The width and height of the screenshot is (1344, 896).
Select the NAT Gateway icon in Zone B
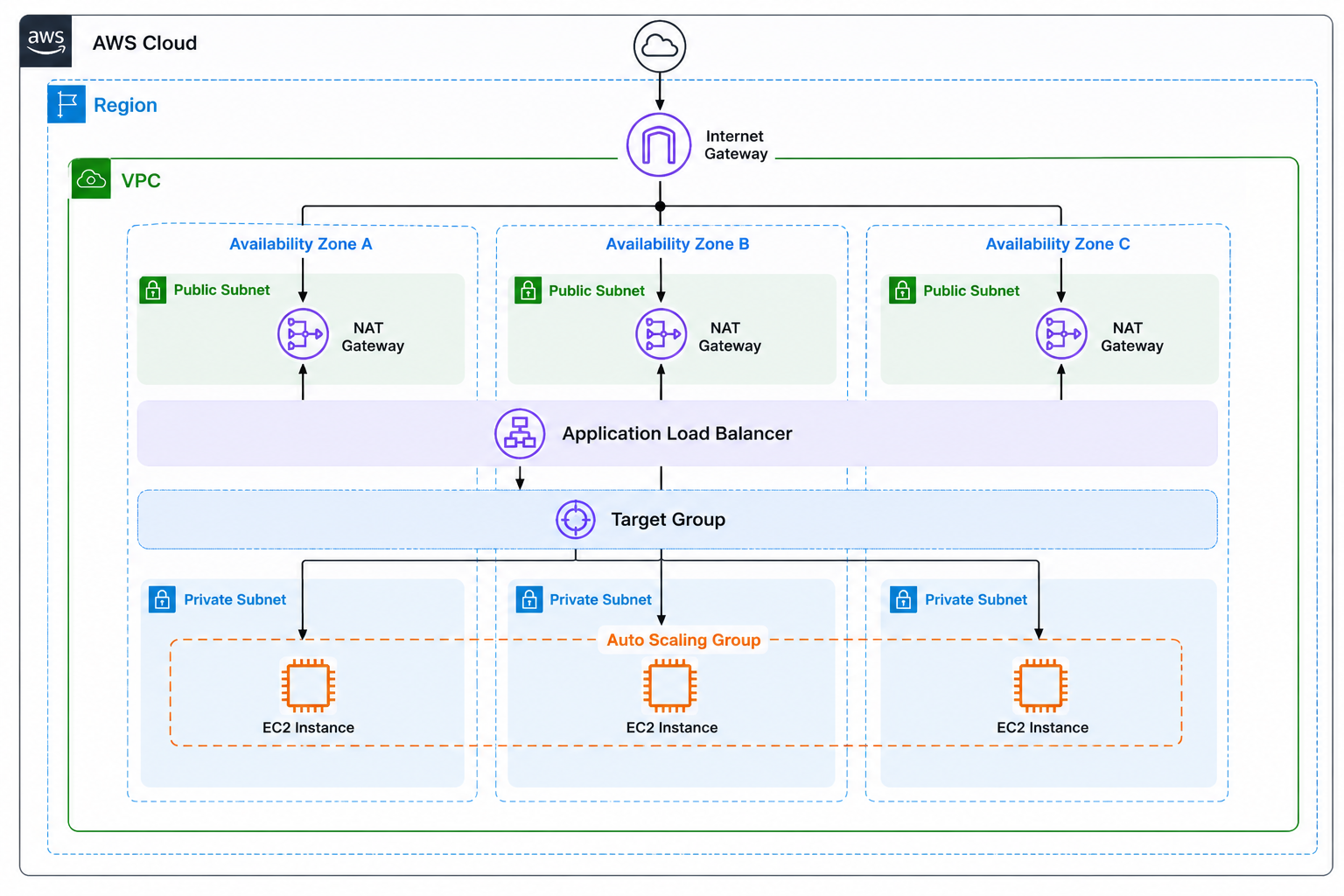pyautogui.click(x=661, y=333)
